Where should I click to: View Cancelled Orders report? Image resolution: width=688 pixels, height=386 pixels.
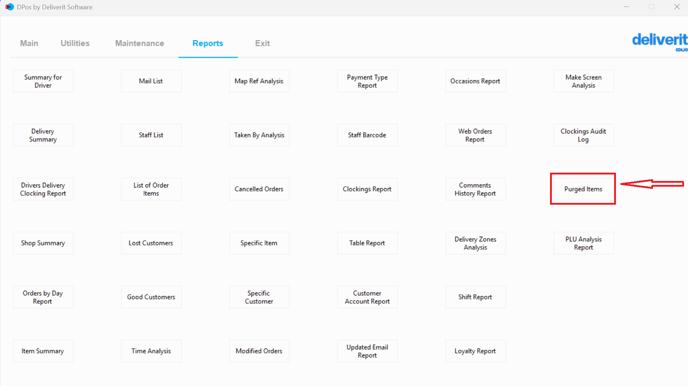(x=259, y=189)
